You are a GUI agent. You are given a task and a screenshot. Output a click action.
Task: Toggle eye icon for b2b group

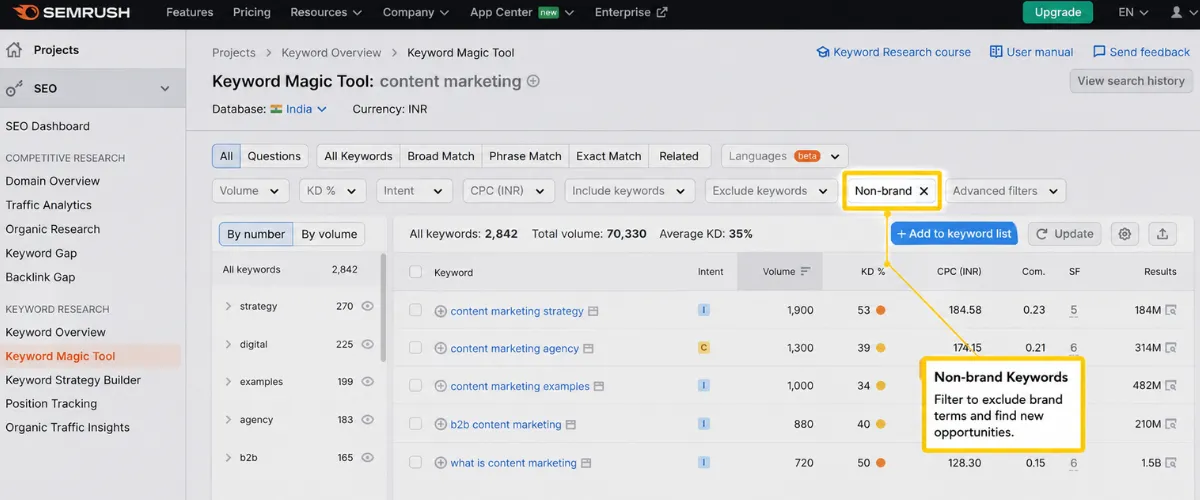[367, 458]
